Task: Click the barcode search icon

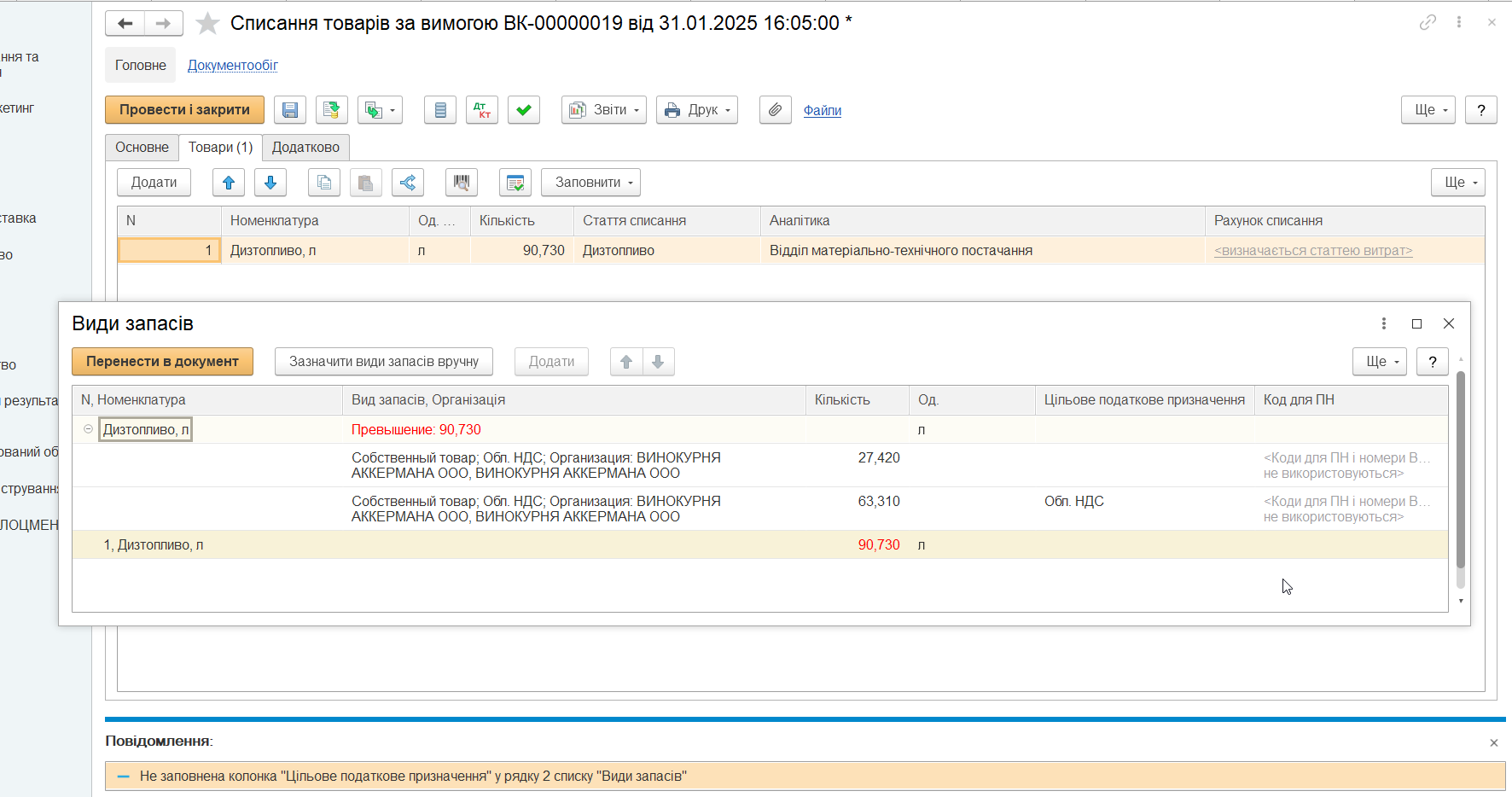Action: (462, 183)
